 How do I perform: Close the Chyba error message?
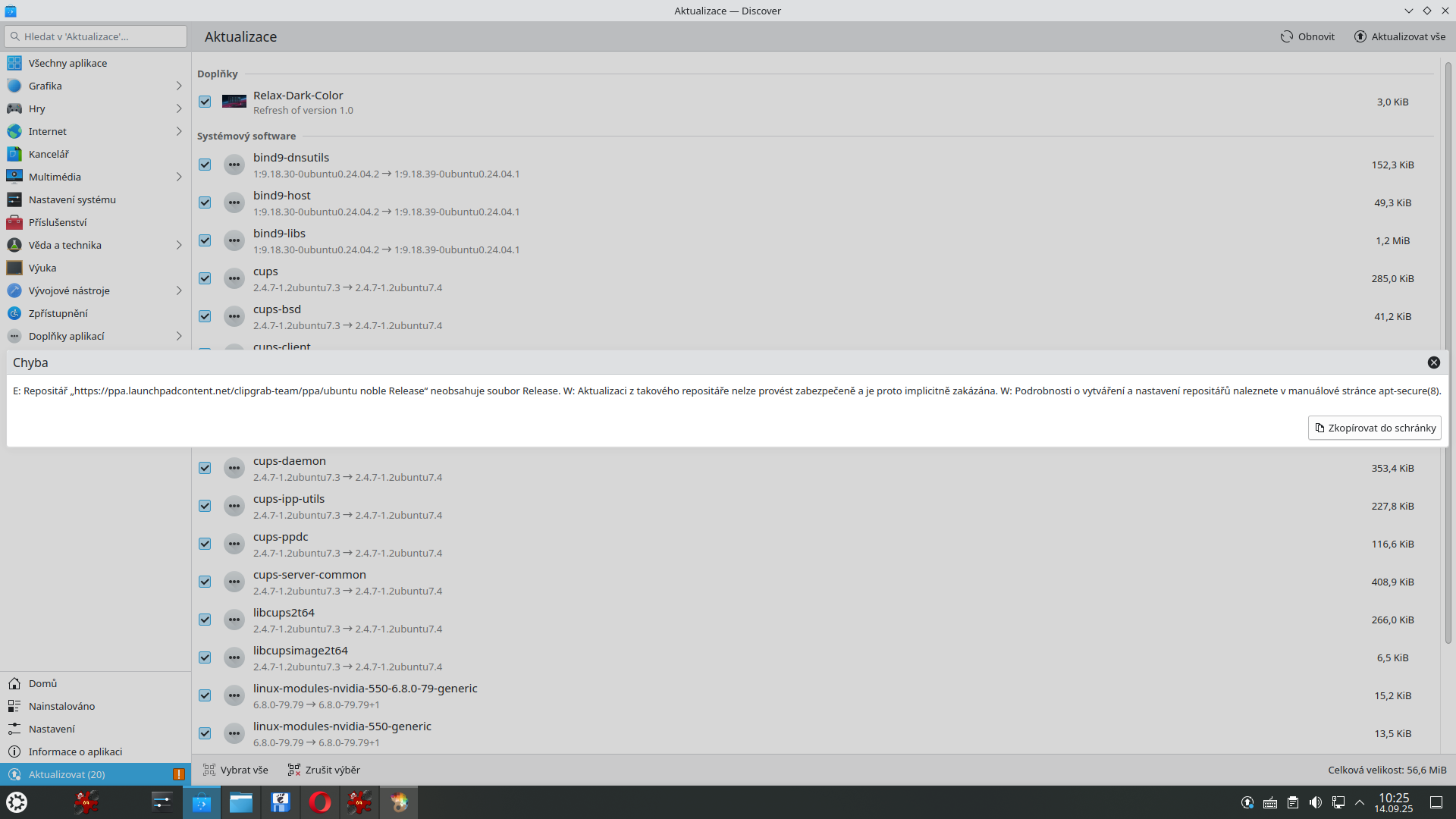pyautogui.click(x=1433, y=362)
